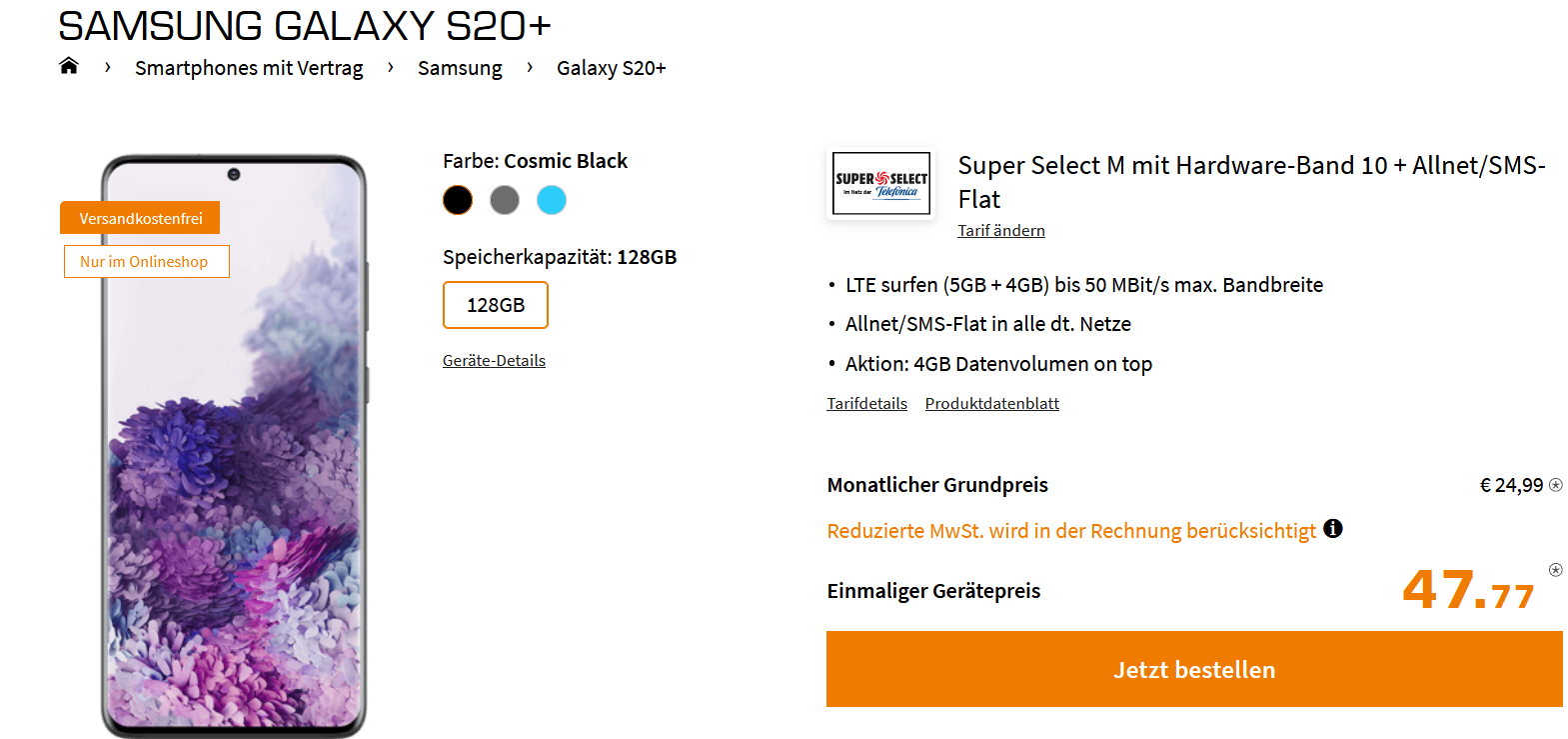Select the 128GB storage option
This screenshot has width=1568, height=739.
point(496,305)
